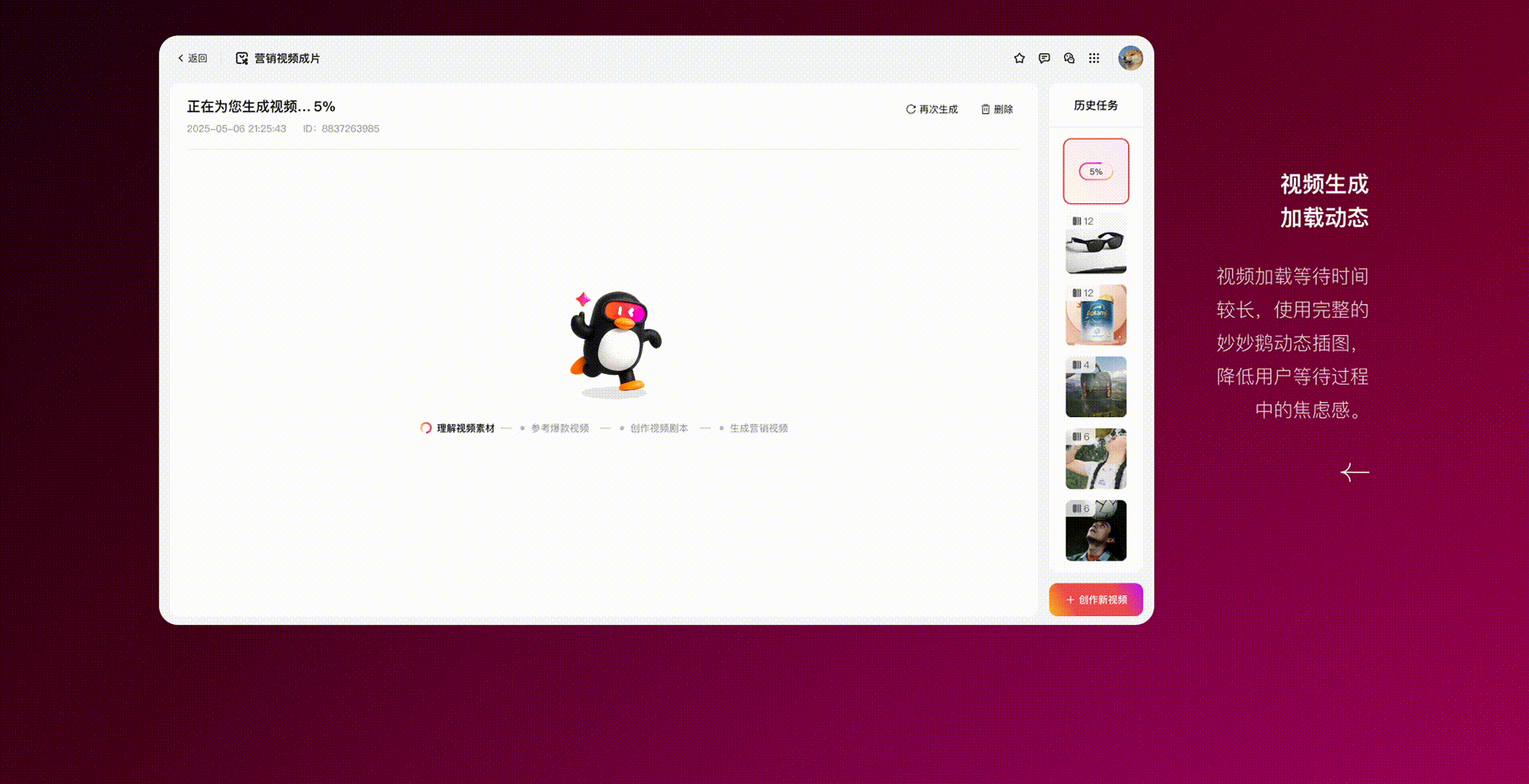The image size is (1529, 784).
Task: Click the star favorite icon in header
Action: (1019, 58)
